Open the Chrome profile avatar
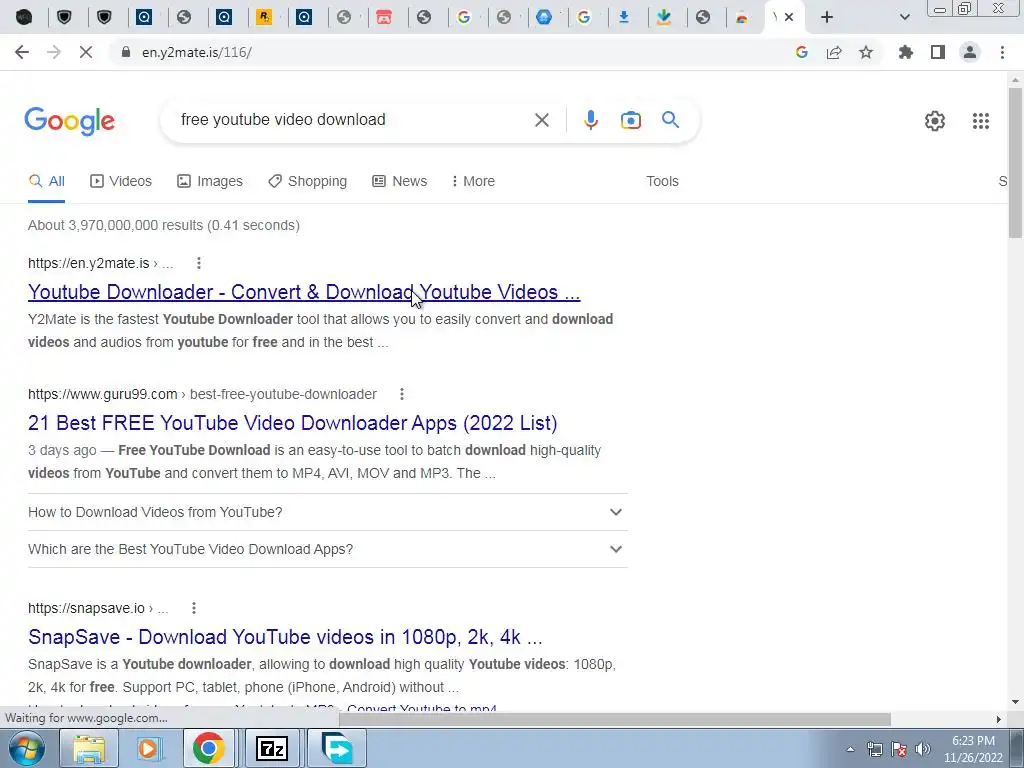This screenshot has height=768, width=1024. coord(970,52)
